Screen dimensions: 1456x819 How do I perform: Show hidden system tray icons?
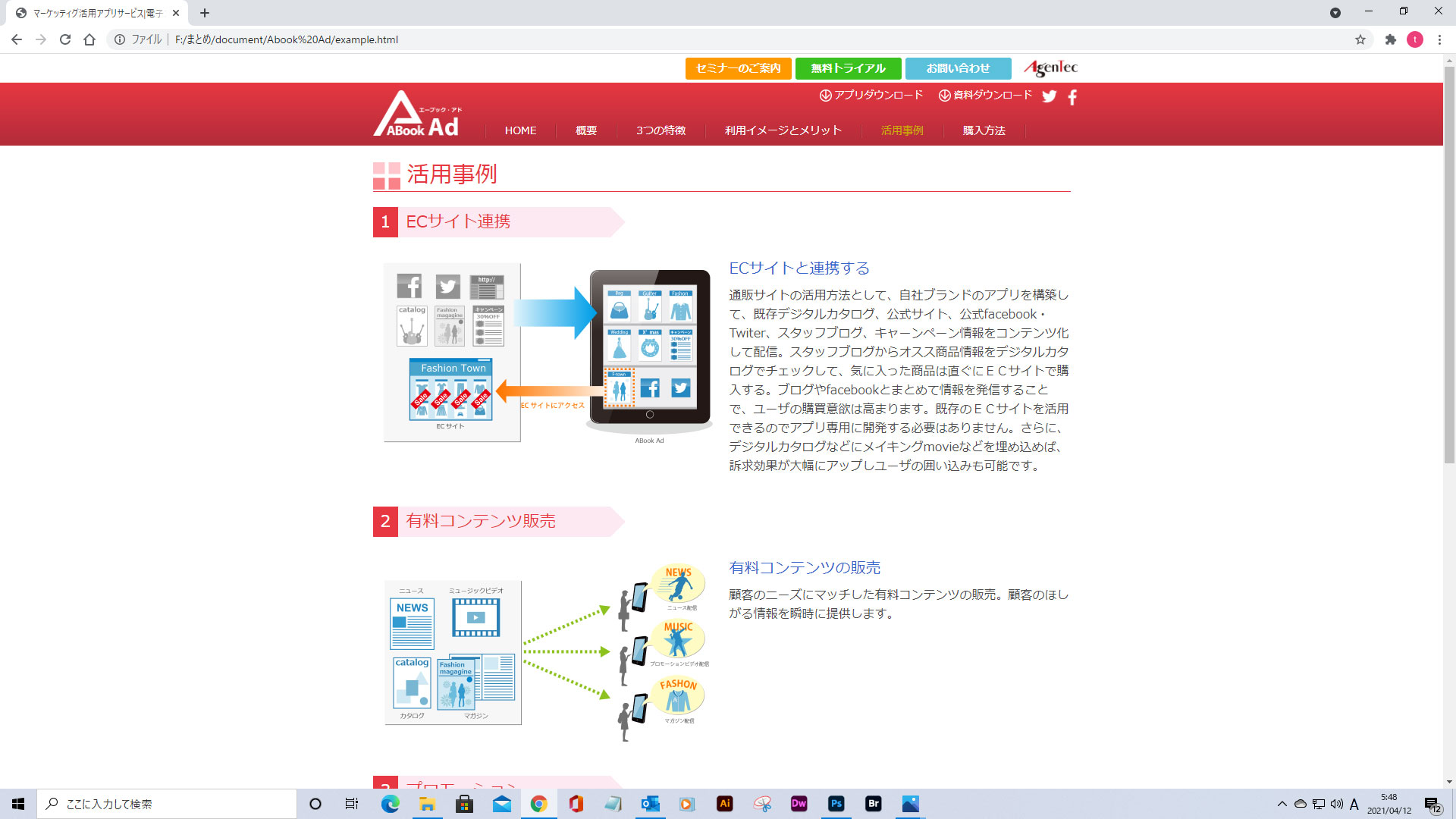(1282, 804)
